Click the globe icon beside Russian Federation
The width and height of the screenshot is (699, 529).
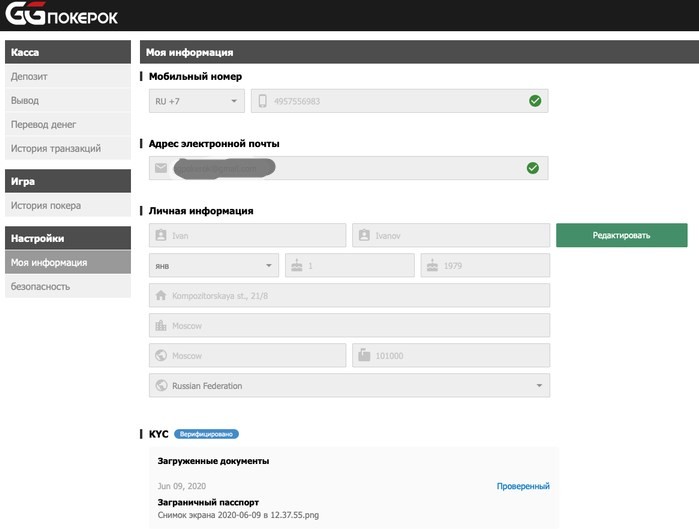click(160, 385)
